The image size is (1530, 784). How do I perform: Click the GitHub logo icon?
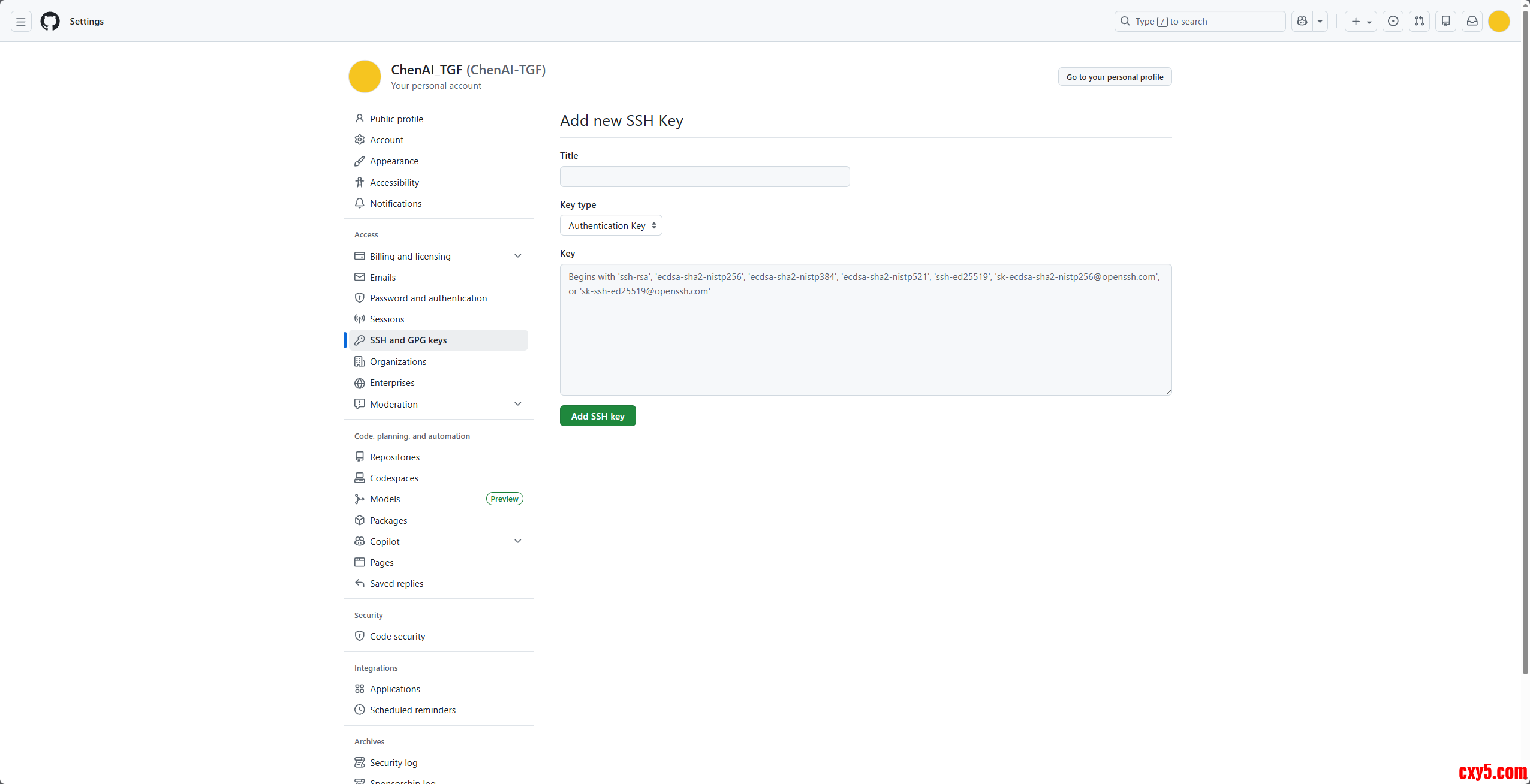[x=50, y=22]
